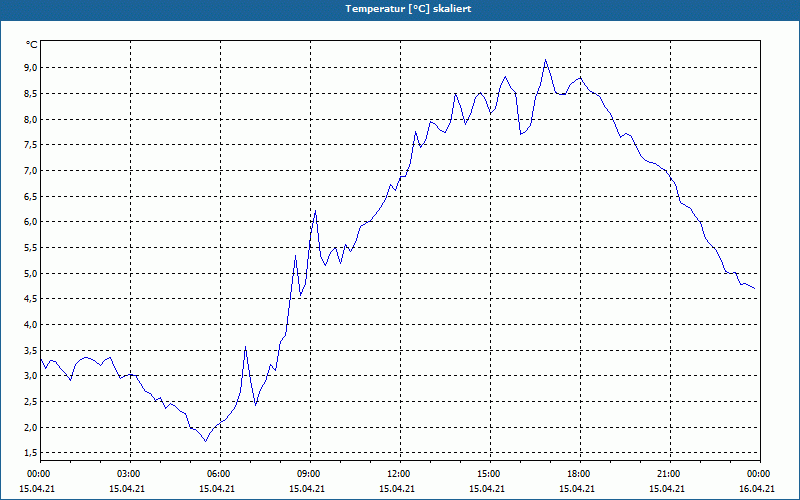Viewport: 800px width, 500px height.
Task: Select the "9,0" y-axis label
Action: point(31,68)
